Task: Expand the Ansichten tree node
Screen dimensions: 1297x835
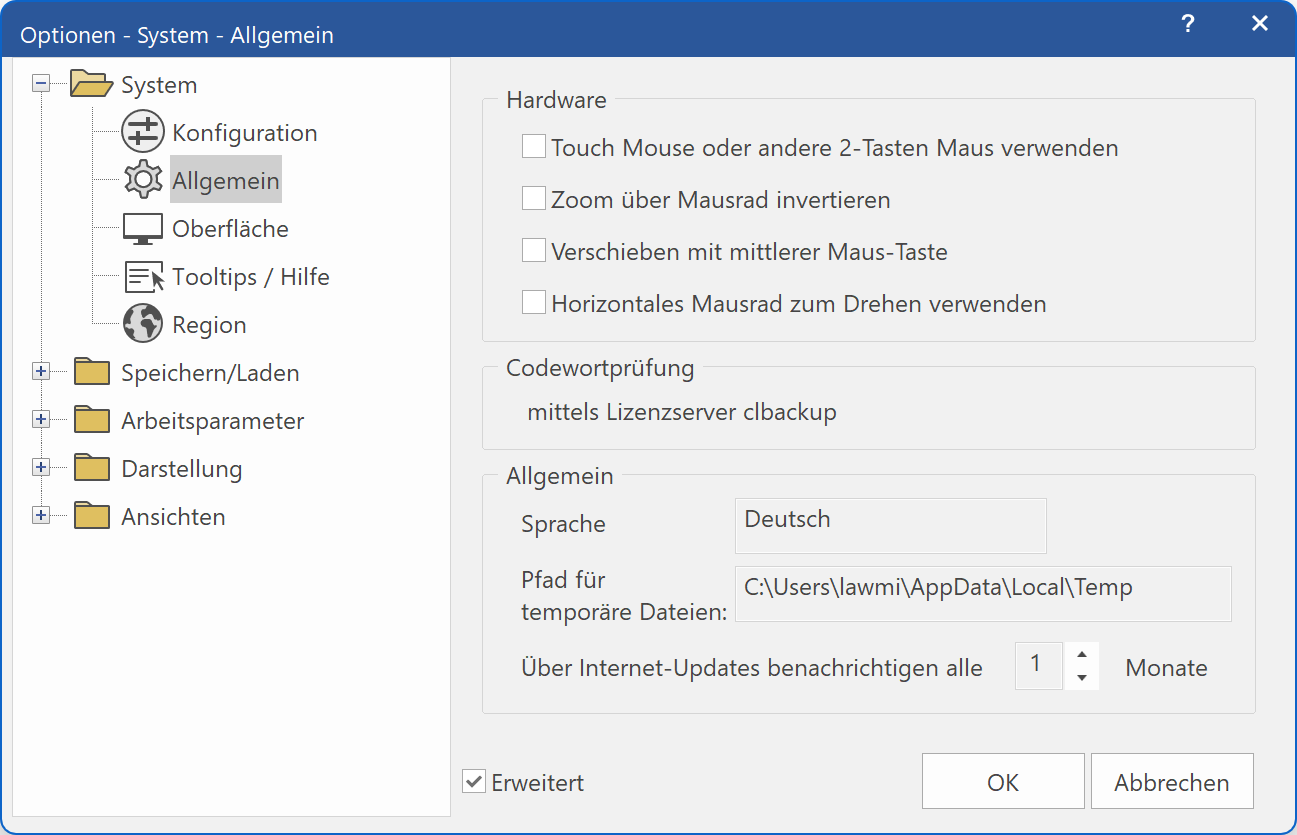Action: (x=41, y=516)
